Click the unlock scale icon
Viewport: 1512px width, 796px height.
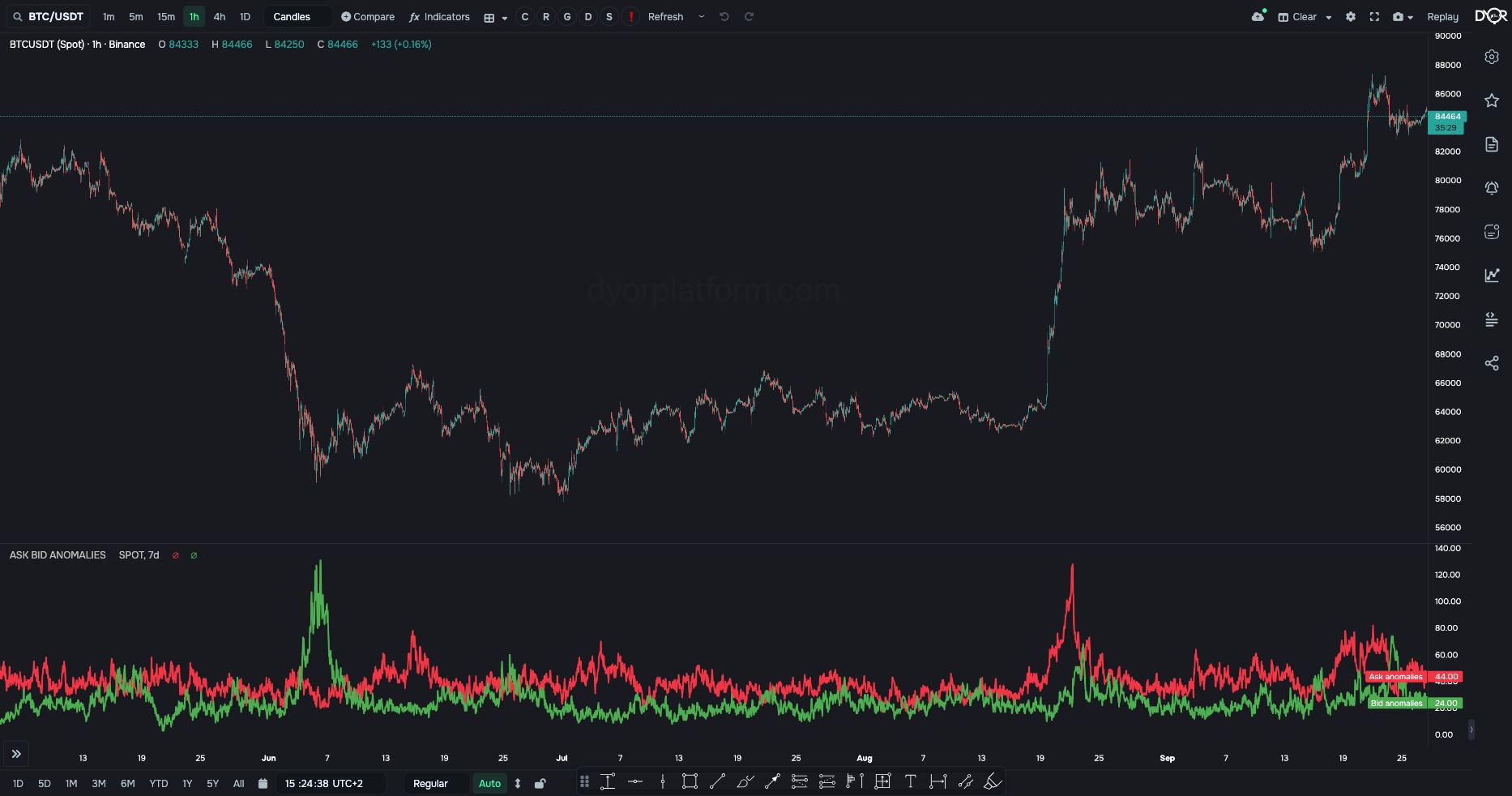[x=540, y=784]
